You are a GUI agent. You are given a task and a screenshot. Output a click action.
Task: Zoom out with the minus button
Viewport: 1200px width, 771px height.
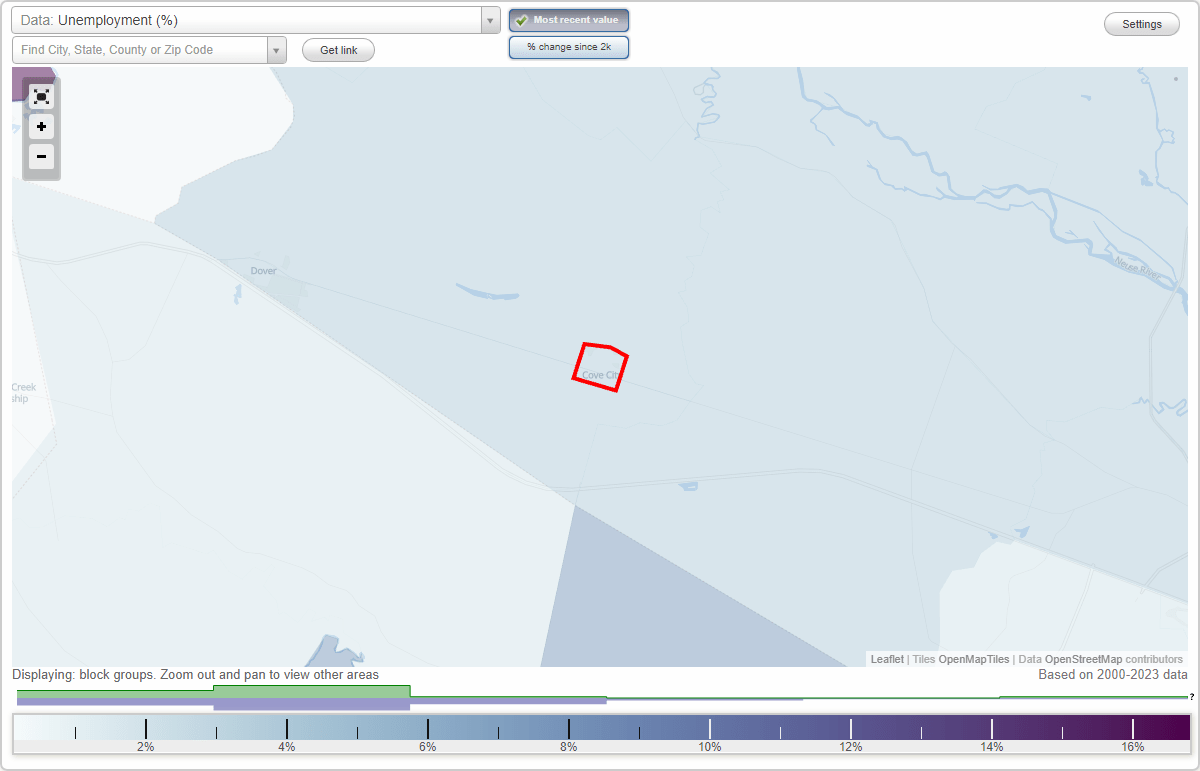tap(41, 157)
